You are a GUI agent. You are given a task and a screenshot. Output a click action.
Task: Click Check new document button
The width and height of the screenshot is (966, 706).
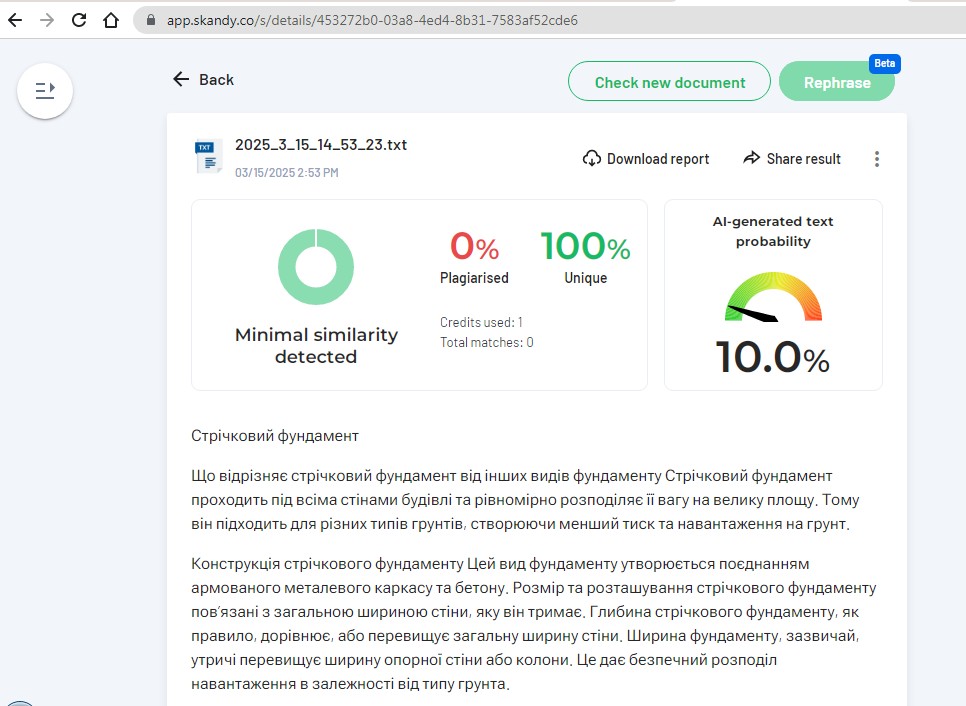[669, 81]
